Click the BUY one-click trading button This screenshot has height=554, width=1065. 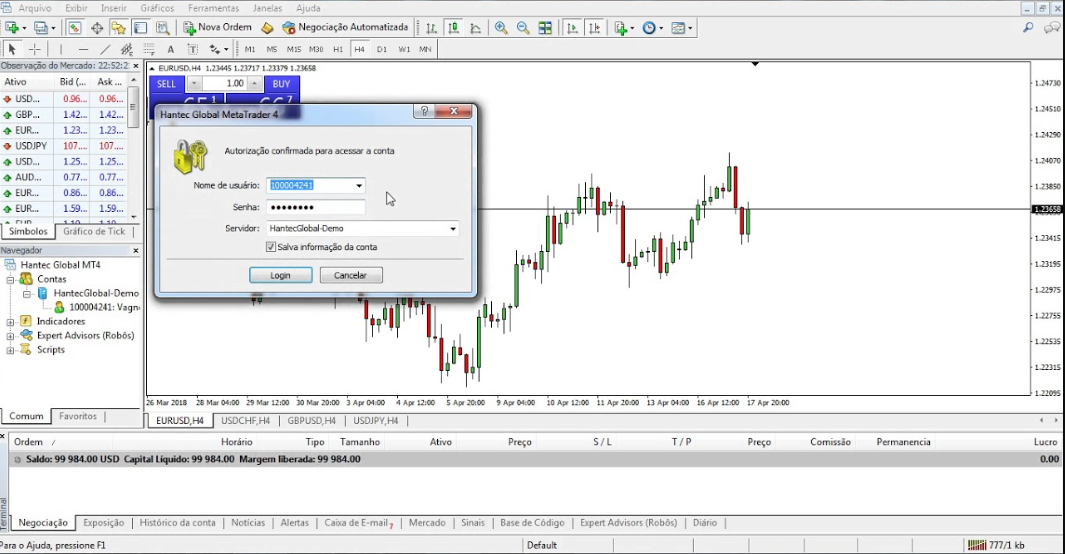(x=281, y=84)
